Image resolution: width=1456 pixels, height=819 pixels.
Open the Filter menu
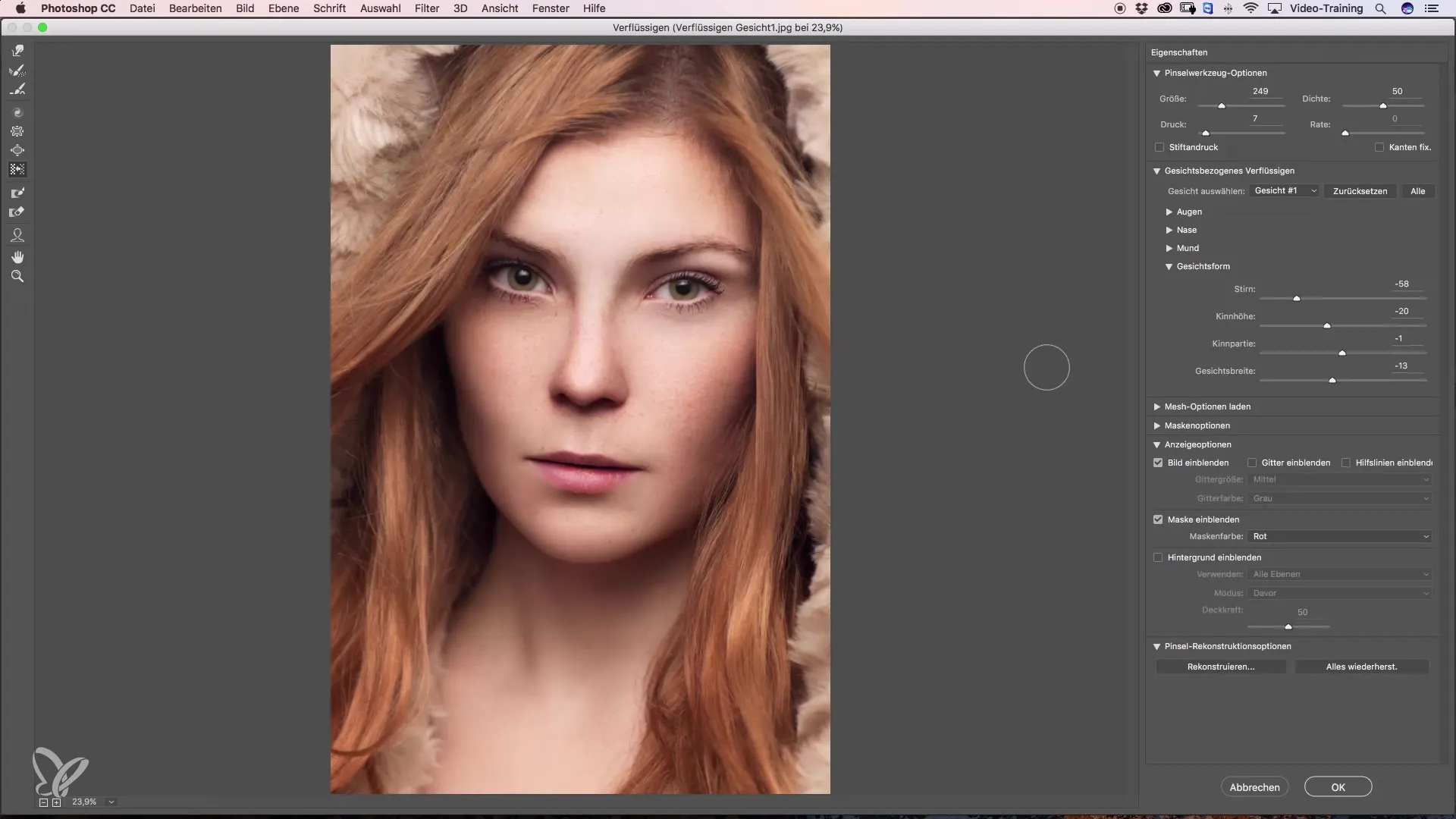point(427,8)
